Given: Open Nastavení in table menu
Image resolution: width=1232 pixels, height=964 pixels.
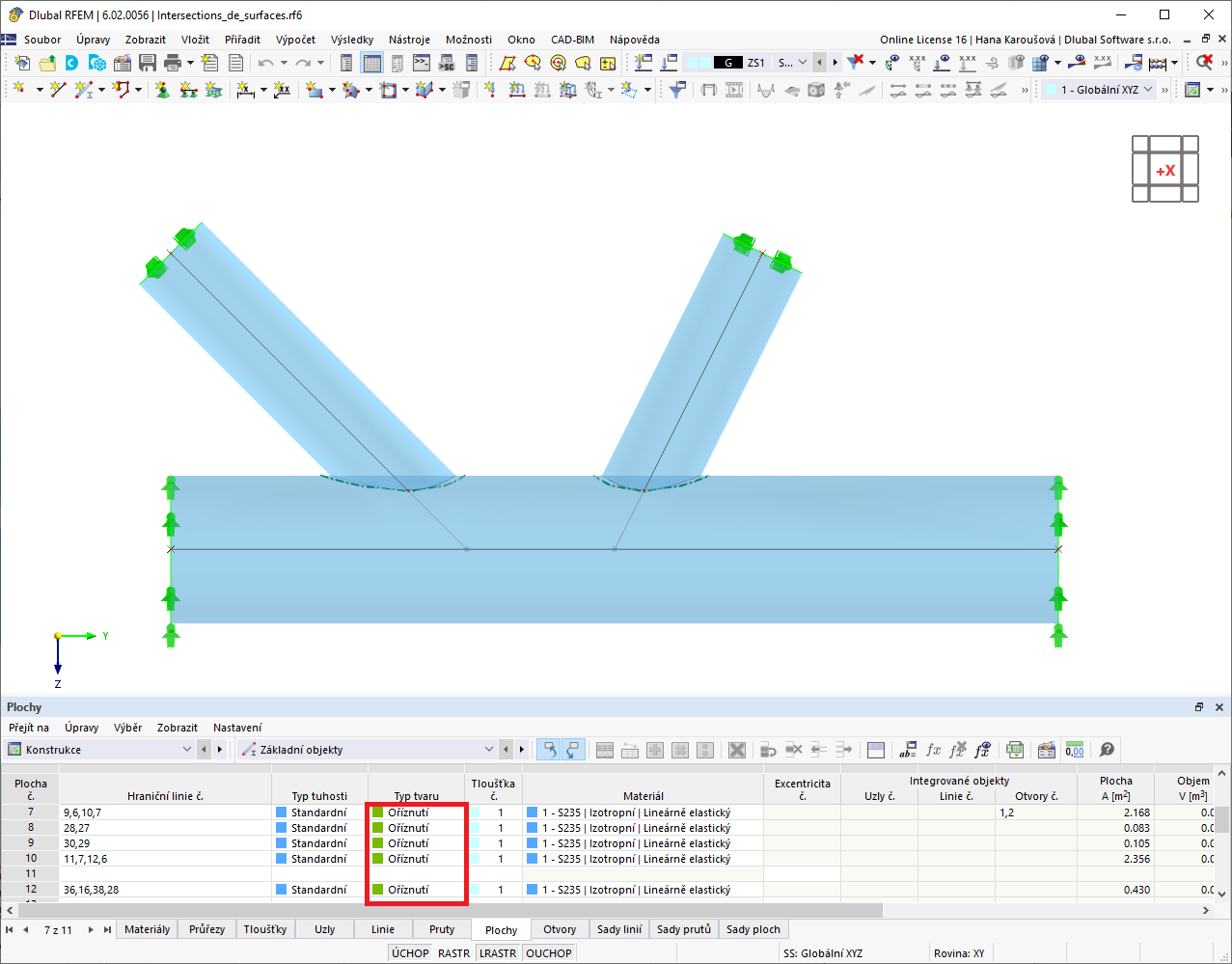Looking at the screenshot, I should coord(237,728).
